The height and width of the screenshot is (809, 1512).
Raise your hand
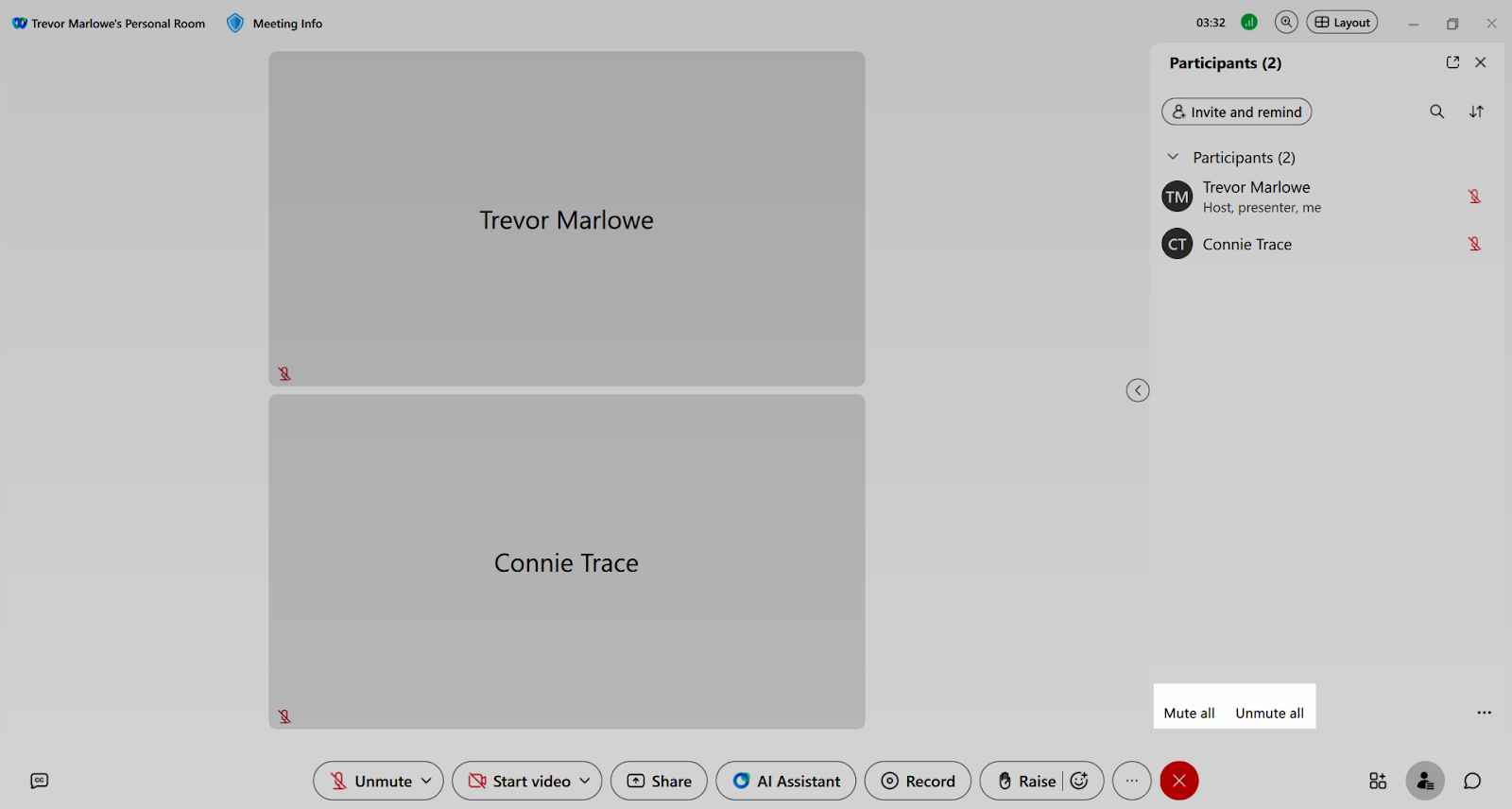coord(1026,781)
